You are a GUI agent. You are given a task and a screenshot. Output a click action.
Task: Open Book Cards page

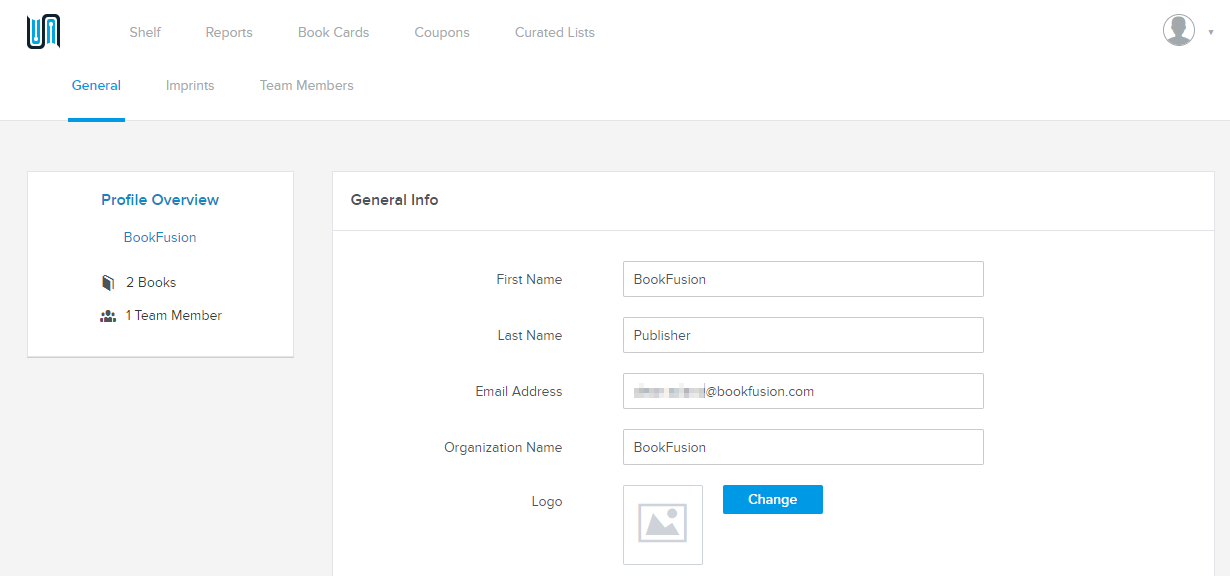pos(334,32)
